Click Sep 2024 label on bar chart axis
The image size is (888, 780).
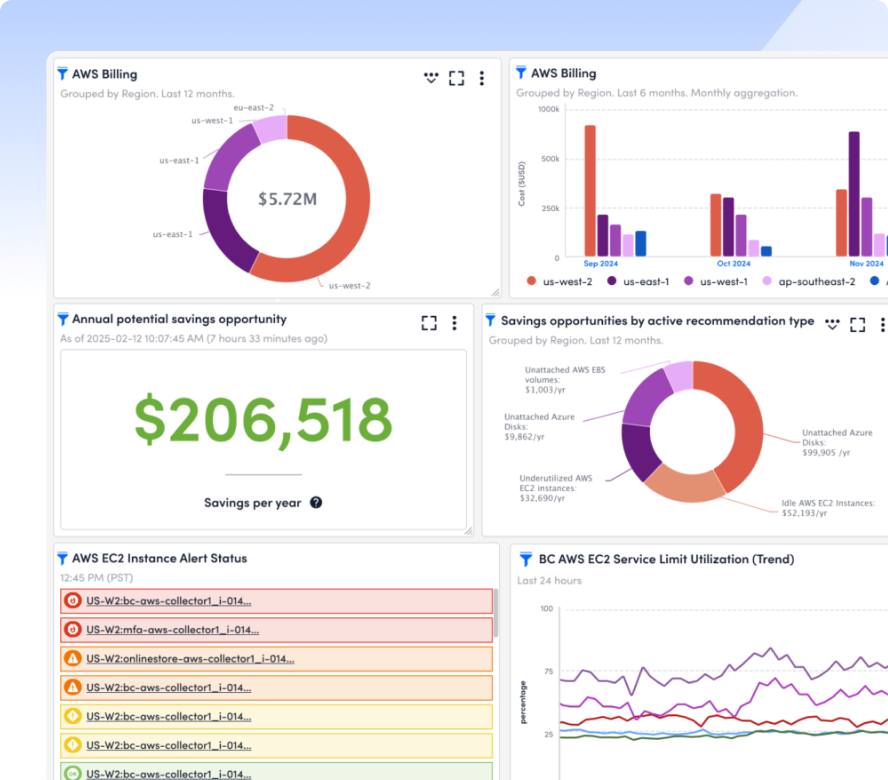coord(600,264)
